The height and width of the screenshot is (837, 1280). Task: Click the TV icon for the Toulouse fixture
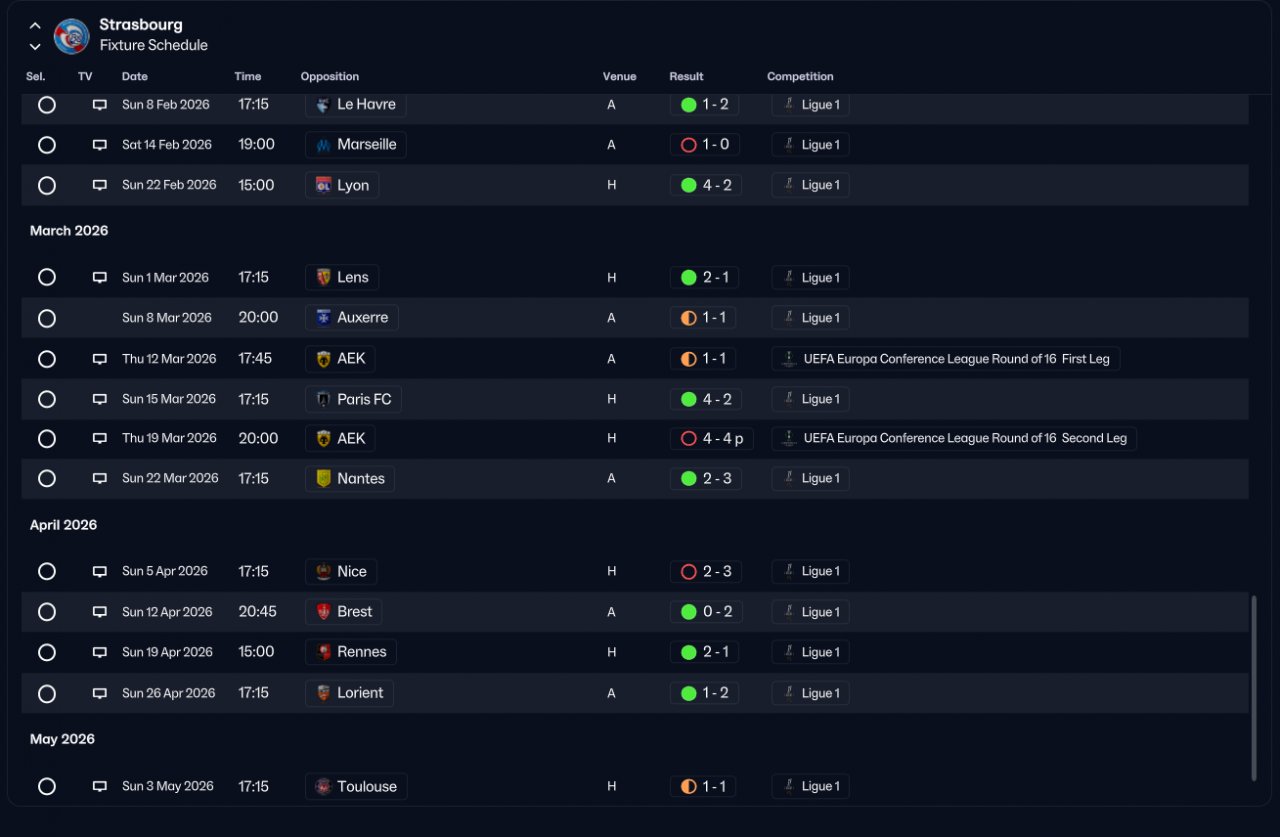(x=100, y=787)
